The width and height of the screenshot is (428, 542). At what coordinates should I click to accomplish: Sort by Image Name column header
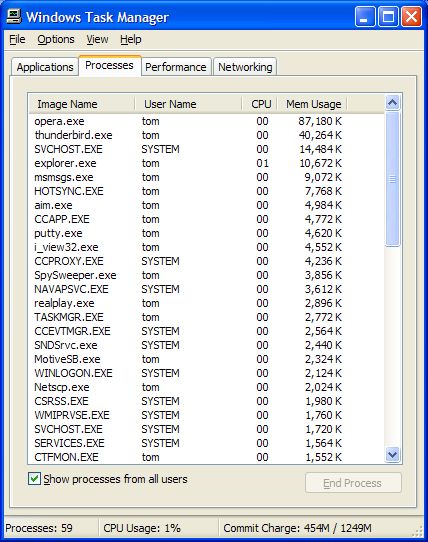tap(82, 104)
